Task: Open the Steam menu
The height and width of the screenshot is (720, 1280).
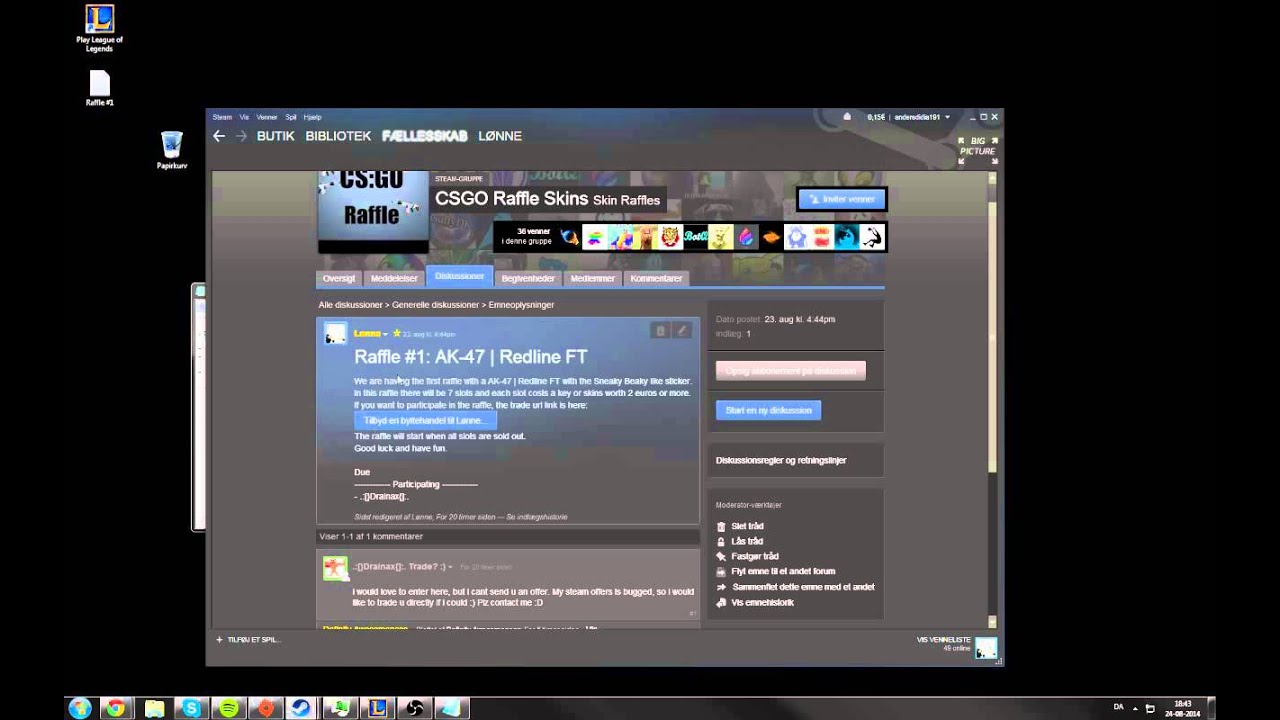Action: point(222,117)
